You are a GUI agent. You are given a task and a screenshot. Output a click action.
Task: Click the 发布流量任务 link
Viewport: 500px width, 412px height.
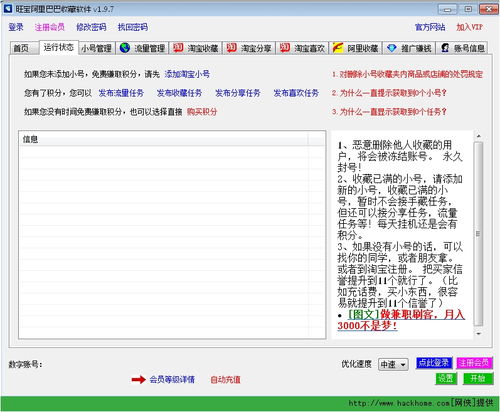(x=121, y=93)
